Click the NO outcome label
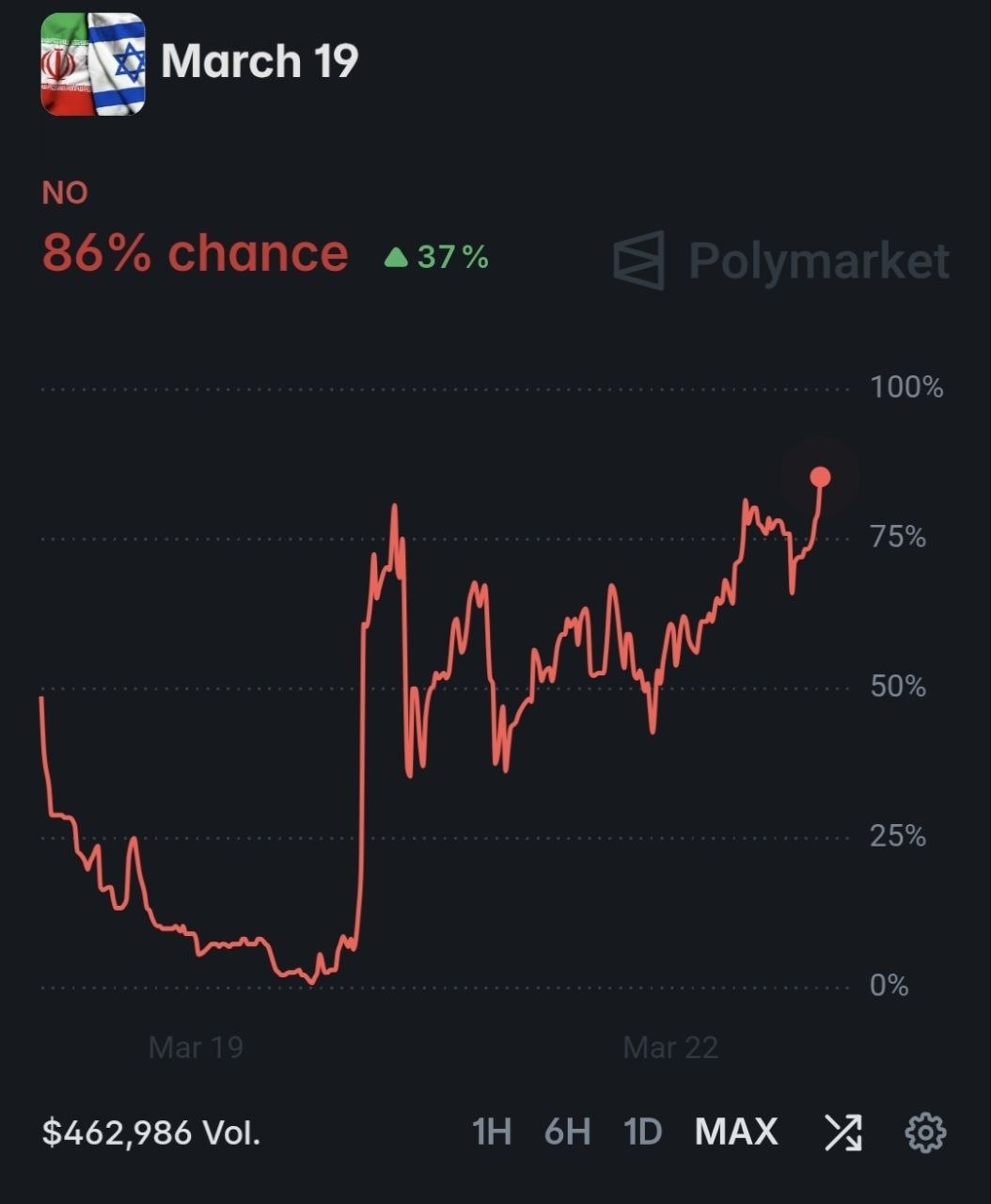 tap(65, 193)
